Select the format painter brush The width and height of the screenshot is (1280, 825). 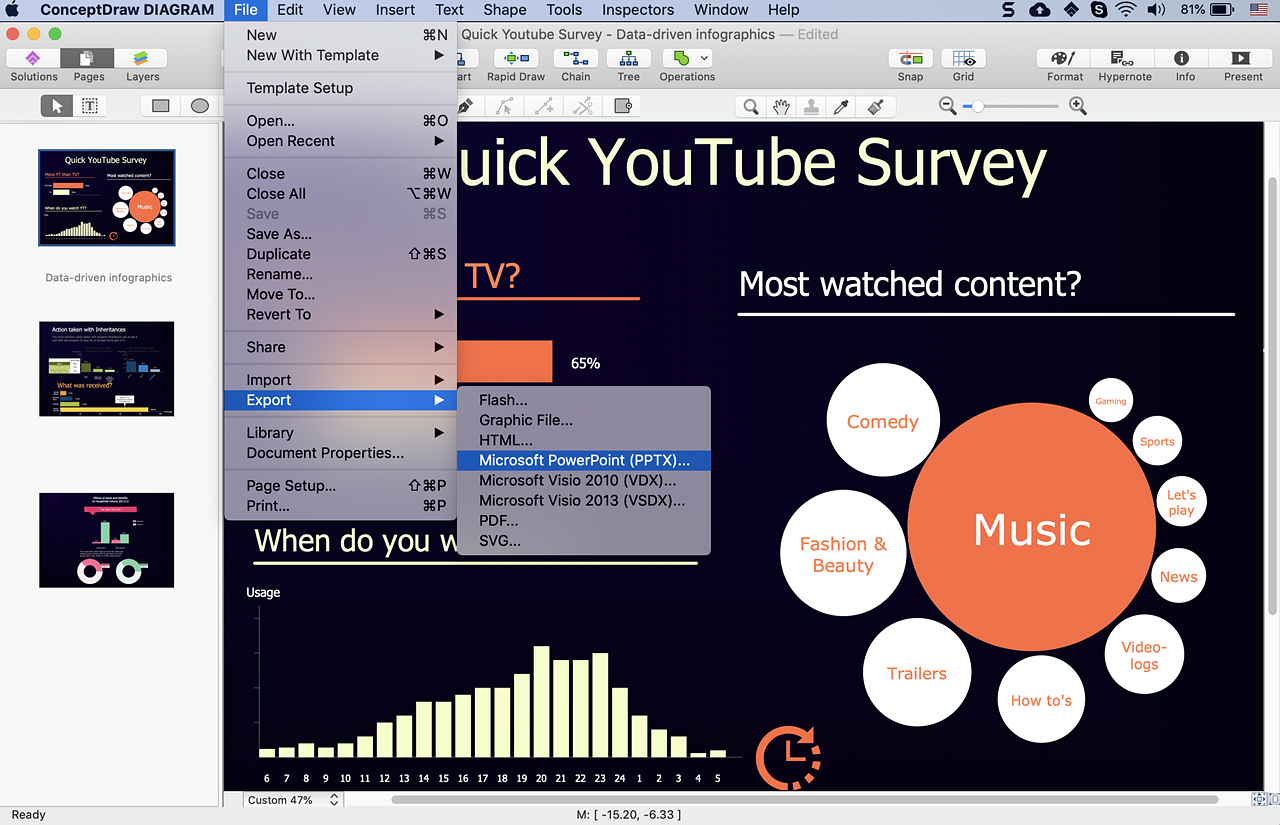tap(875, 106)
